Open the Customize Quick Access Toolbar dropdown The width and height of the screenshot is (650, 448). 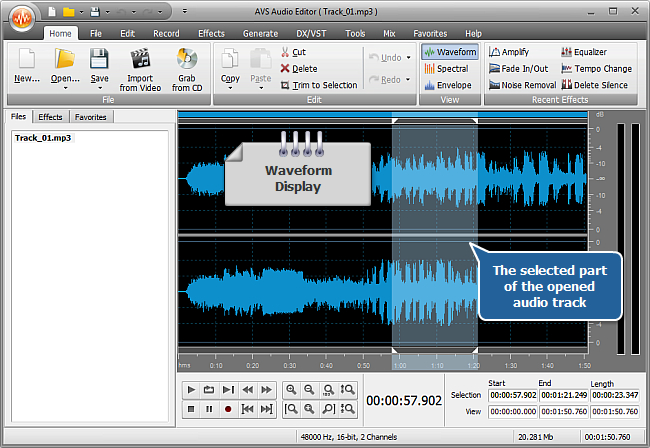[x=185, y=11]
